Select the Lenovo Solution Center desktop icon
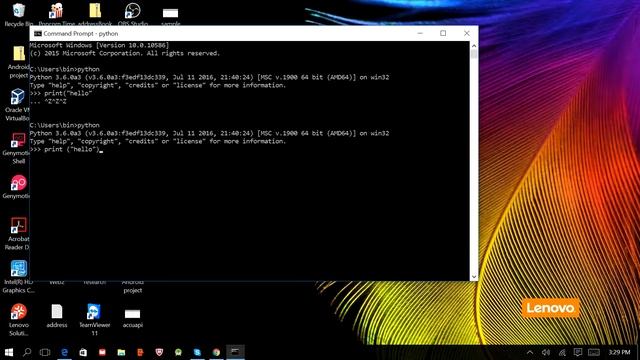640x360 pixels. click(x=19, y=320)
